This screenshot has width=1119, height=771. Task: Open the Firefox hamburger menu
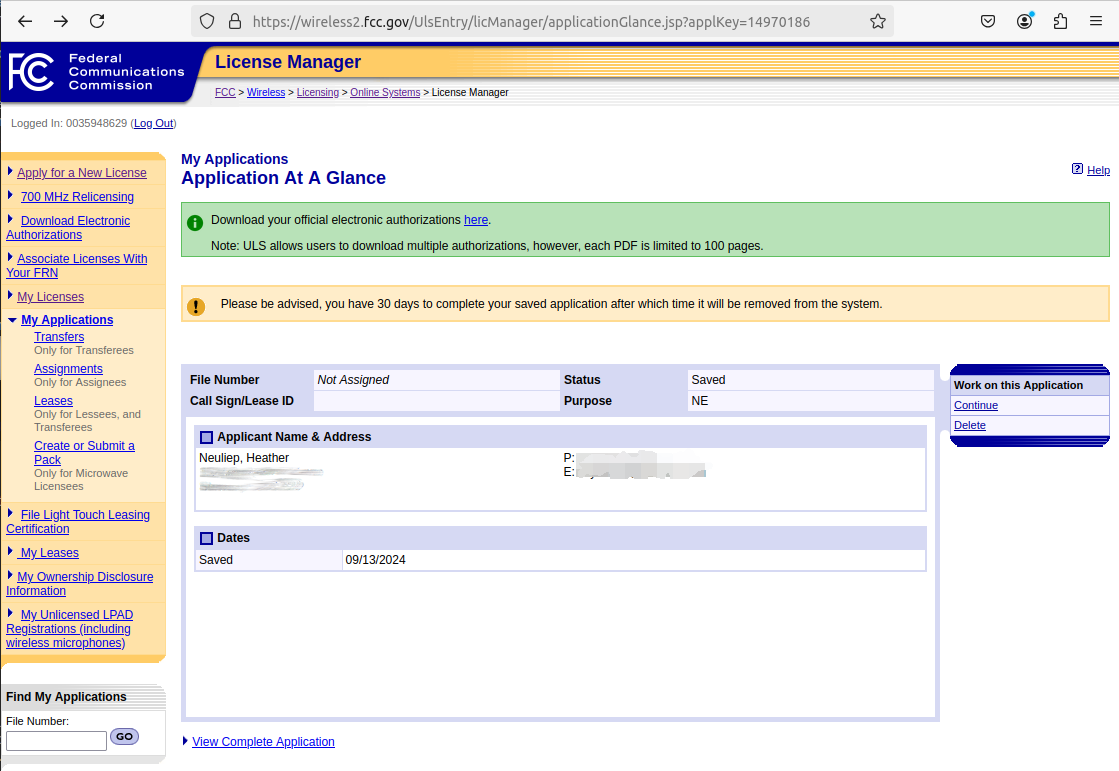click(x=1096, y=21)
